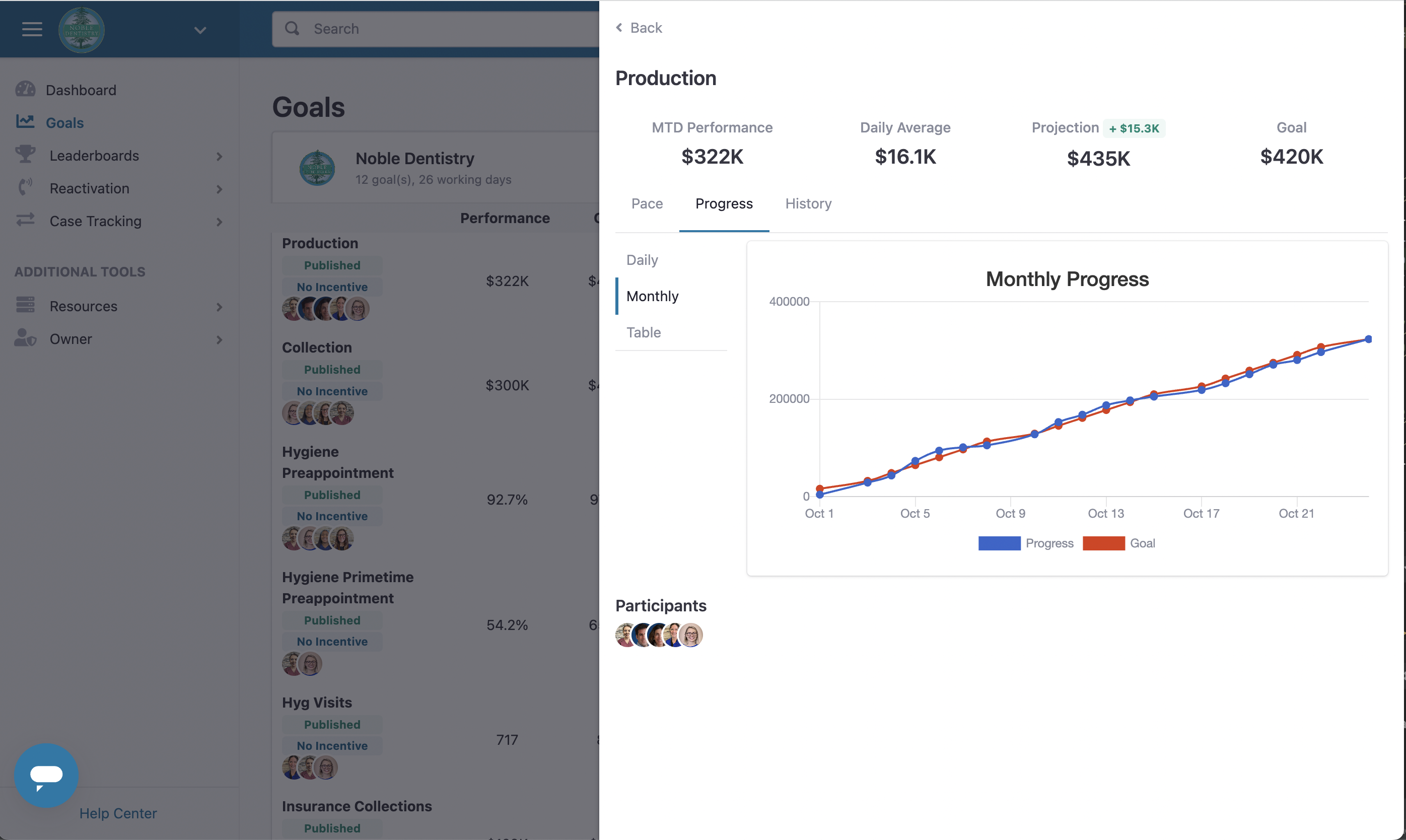Click the last data point on chart

[1369, 339]
